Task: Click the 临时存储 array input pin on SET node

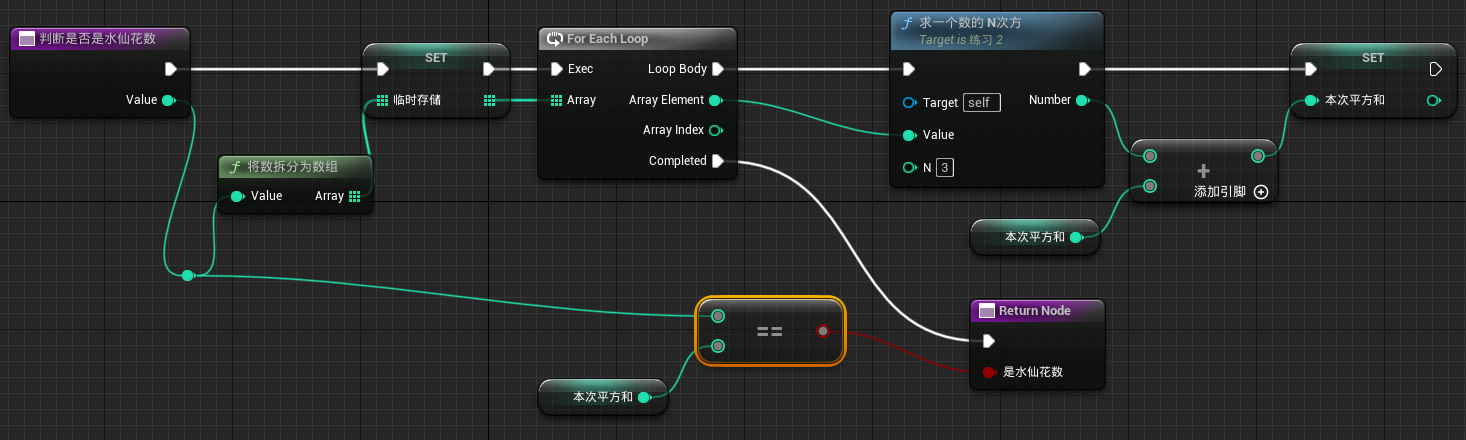Action: (383, 100)
